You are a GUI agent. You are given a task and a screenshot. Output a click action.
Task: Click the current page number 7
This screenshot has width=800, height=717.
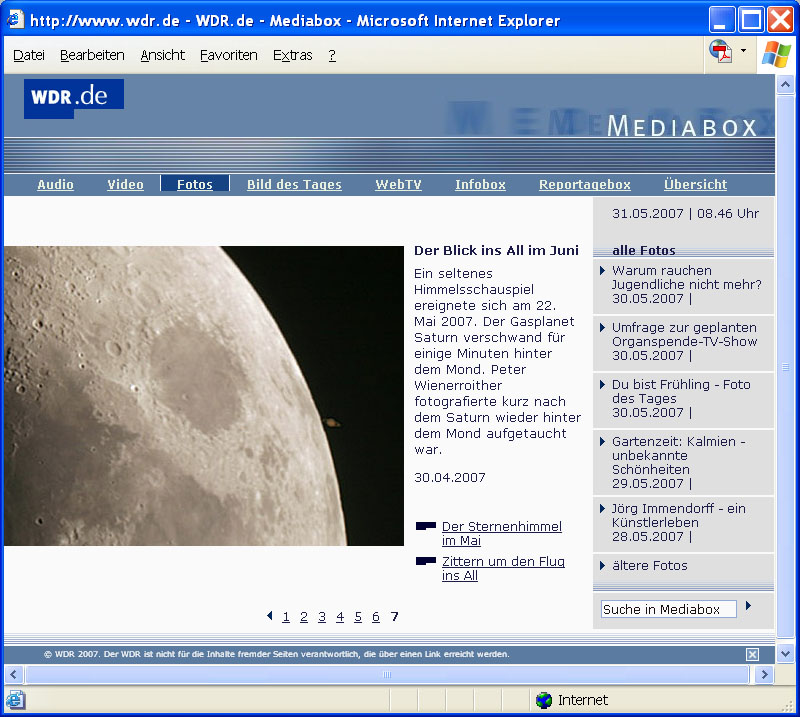pos(394,616)
